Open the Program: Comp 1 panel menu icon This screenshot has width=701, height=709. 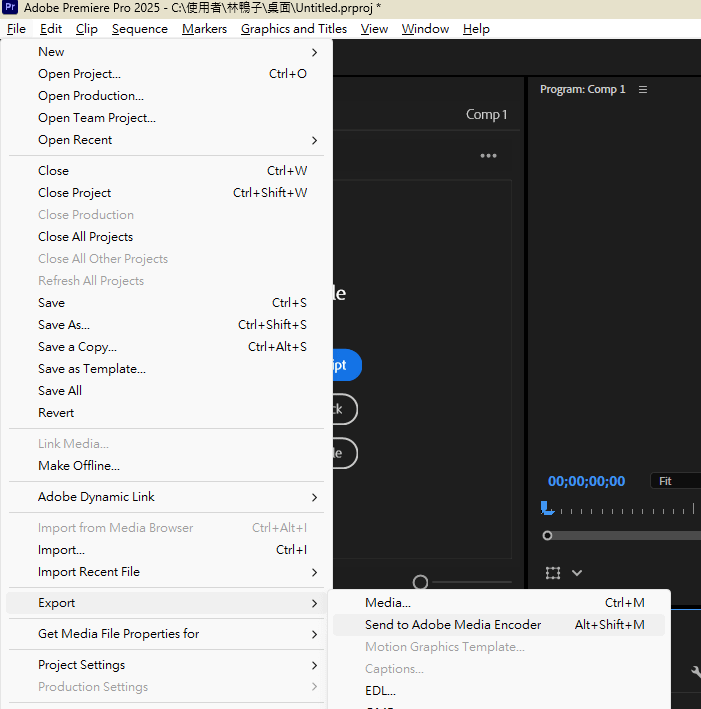coord(643,89)
